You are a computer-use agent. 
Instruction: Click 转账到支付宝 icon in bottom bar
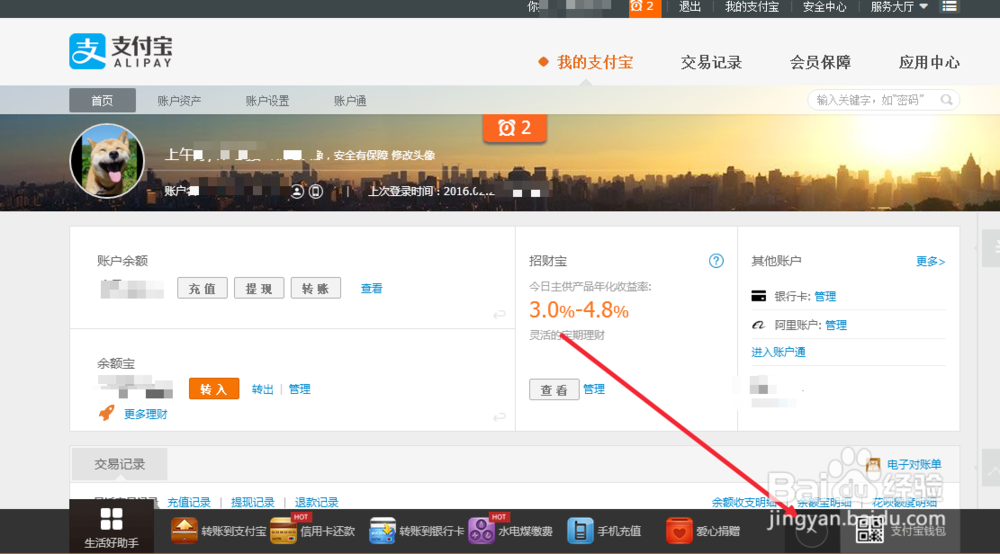pos(184,530)
